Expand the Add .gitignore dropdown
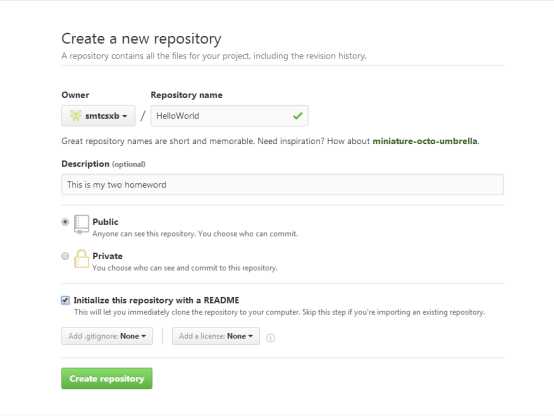 coord(107,336)
